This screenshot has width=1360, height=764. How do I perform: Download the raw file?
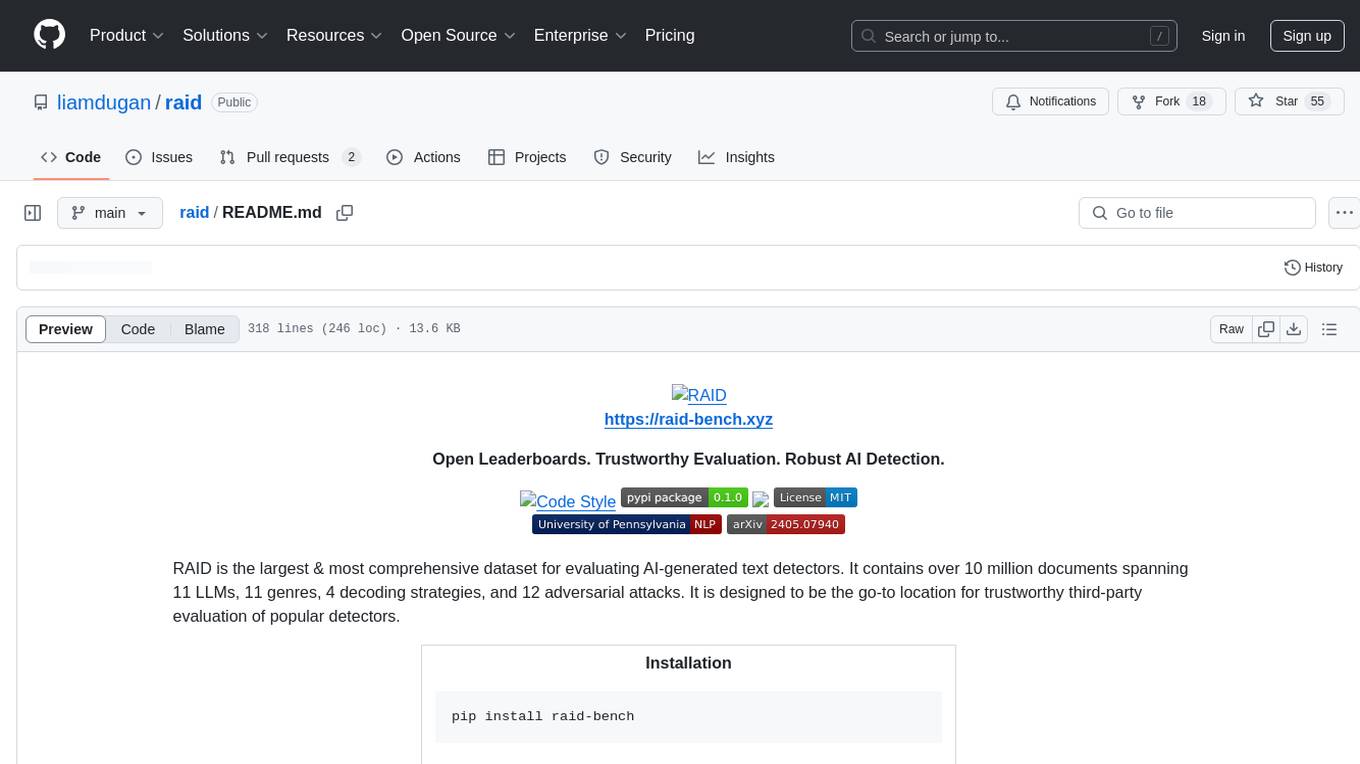[1294, 329]
